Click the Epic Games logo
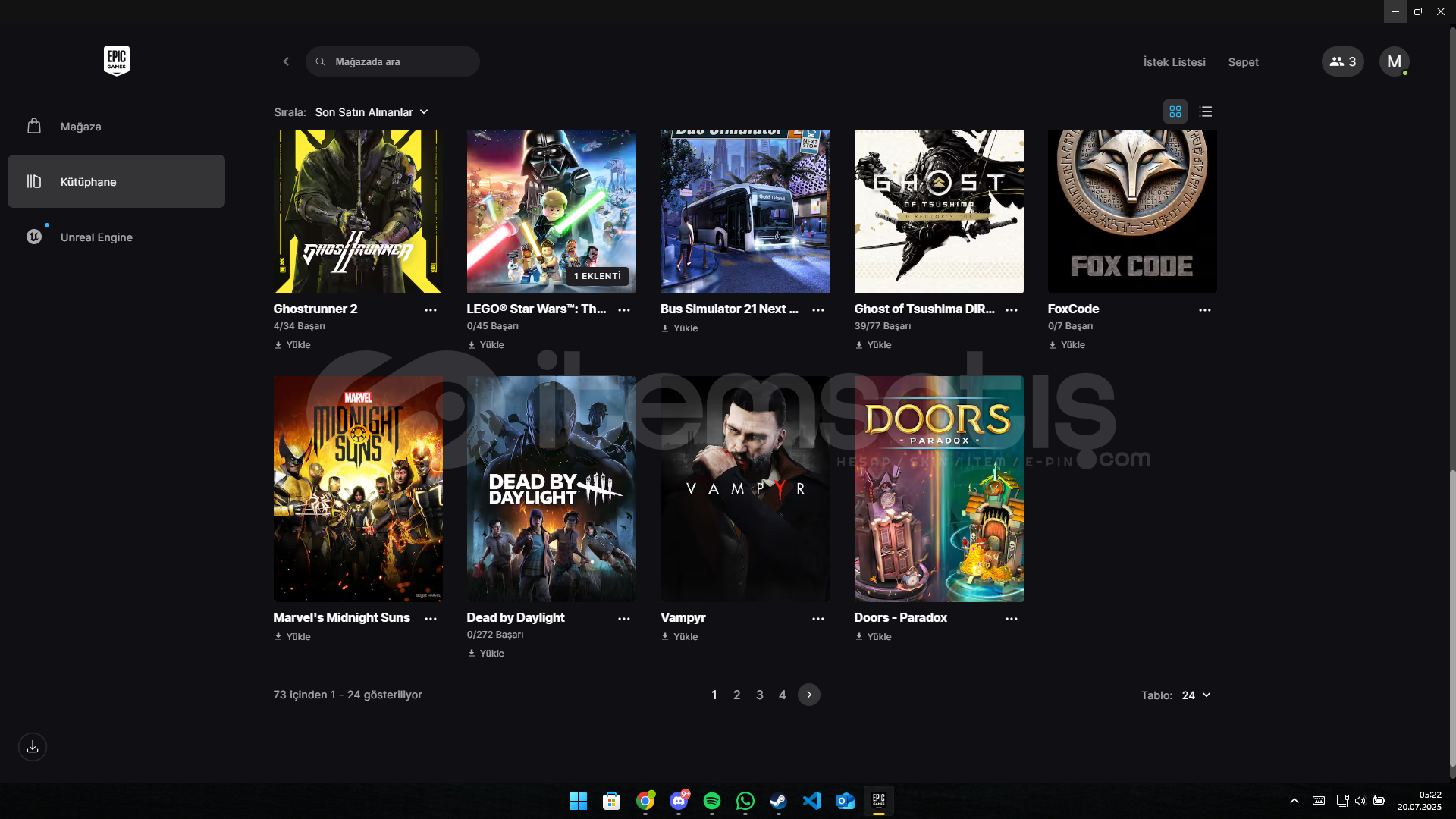This screenshot has height=819, width=1456. pos(116,61)
